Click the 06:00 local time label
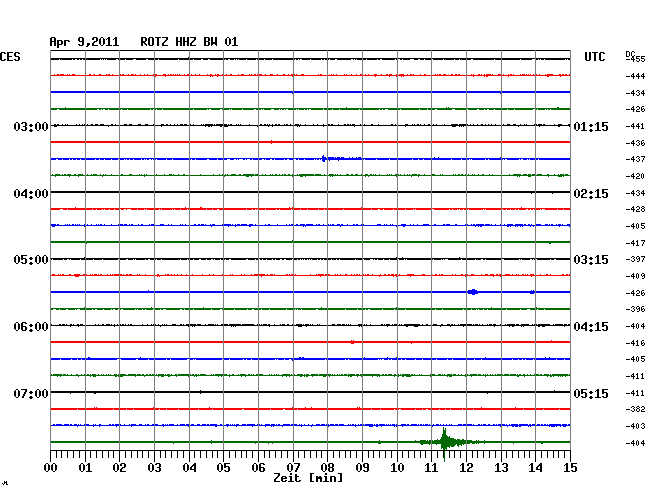Image resolution: width=650 pixels, height=494 pixels. click(x=31, y=327)
